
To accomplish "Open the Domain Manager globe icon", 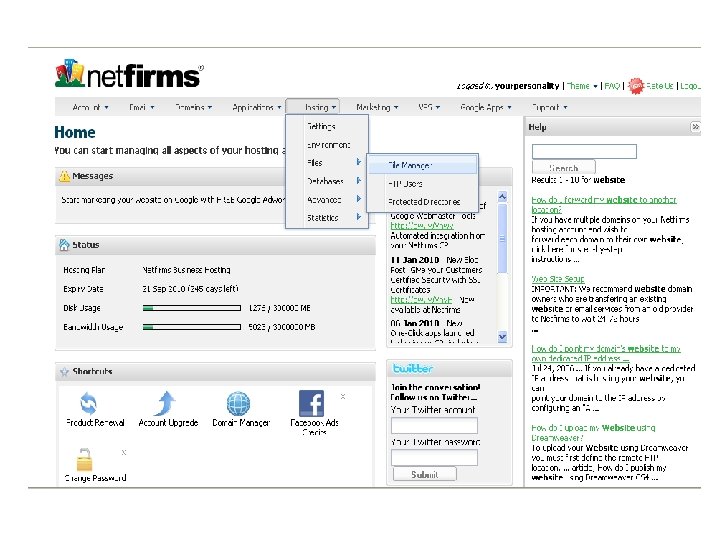I will tap(238, 404).
